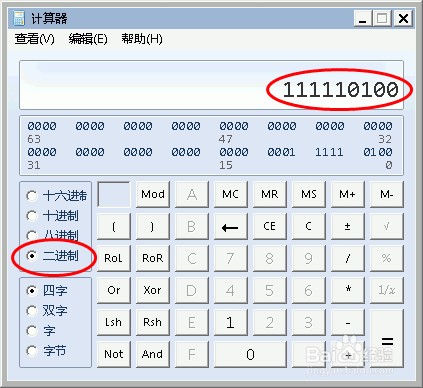This screenshot has height=388, width=423.
Task: Insert a closing parenthesis
Action: click(153, 226)
